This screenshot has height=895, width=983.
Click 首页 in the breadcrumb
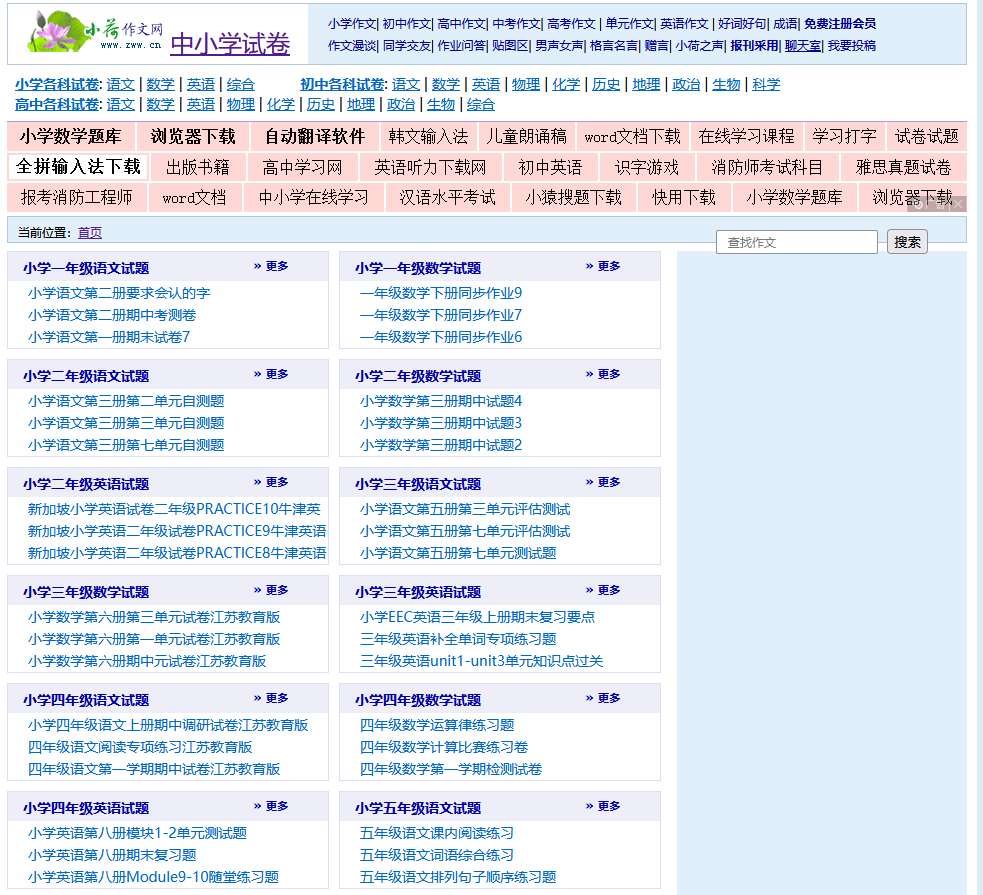90,233
